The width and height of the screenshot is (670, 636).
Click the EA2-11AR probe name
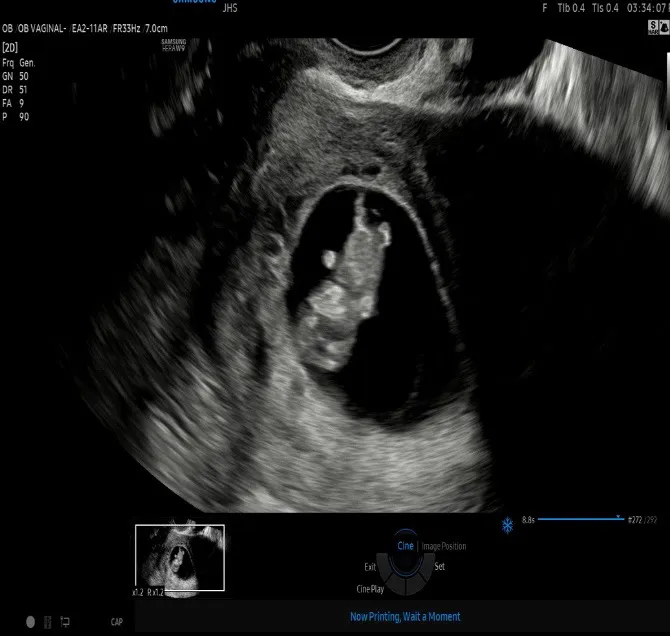[x=90, y=29]
